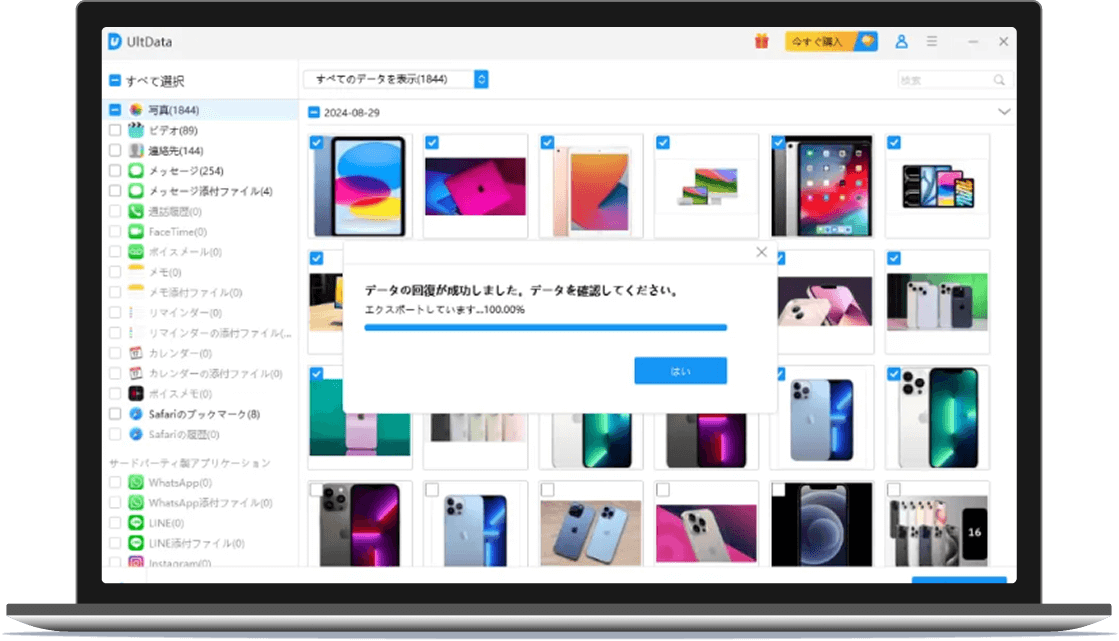
Task: Click the magnifier icon in search box
Action: click(998, 80)
